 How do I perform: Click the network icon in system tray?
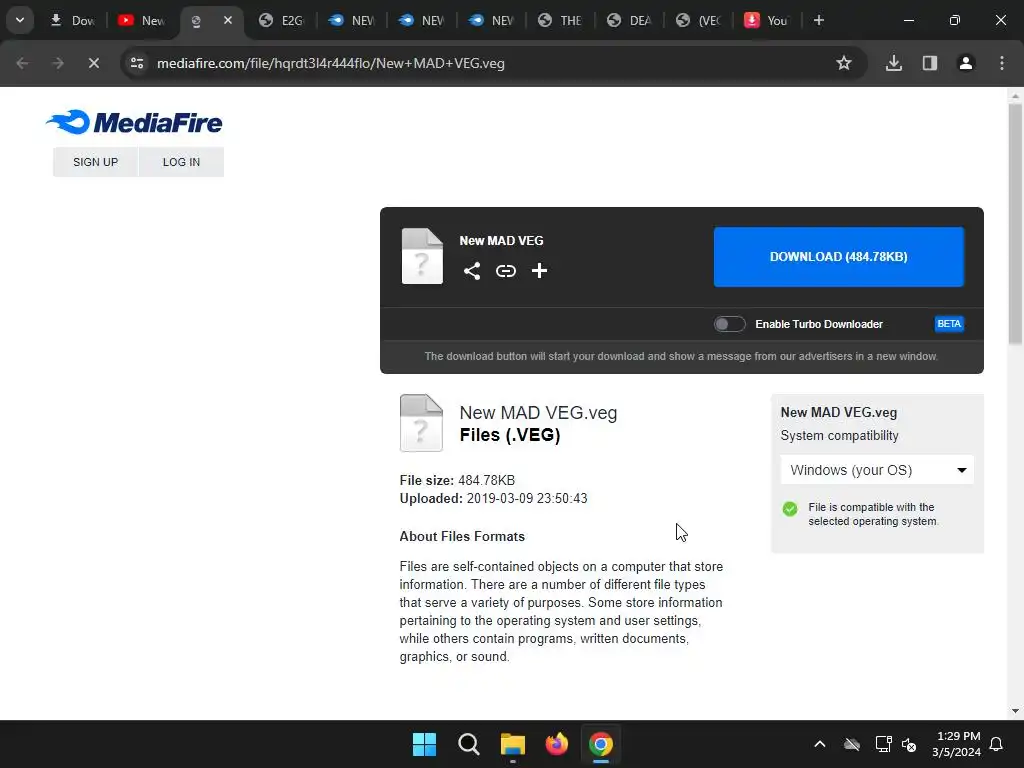tap(884, 744)
